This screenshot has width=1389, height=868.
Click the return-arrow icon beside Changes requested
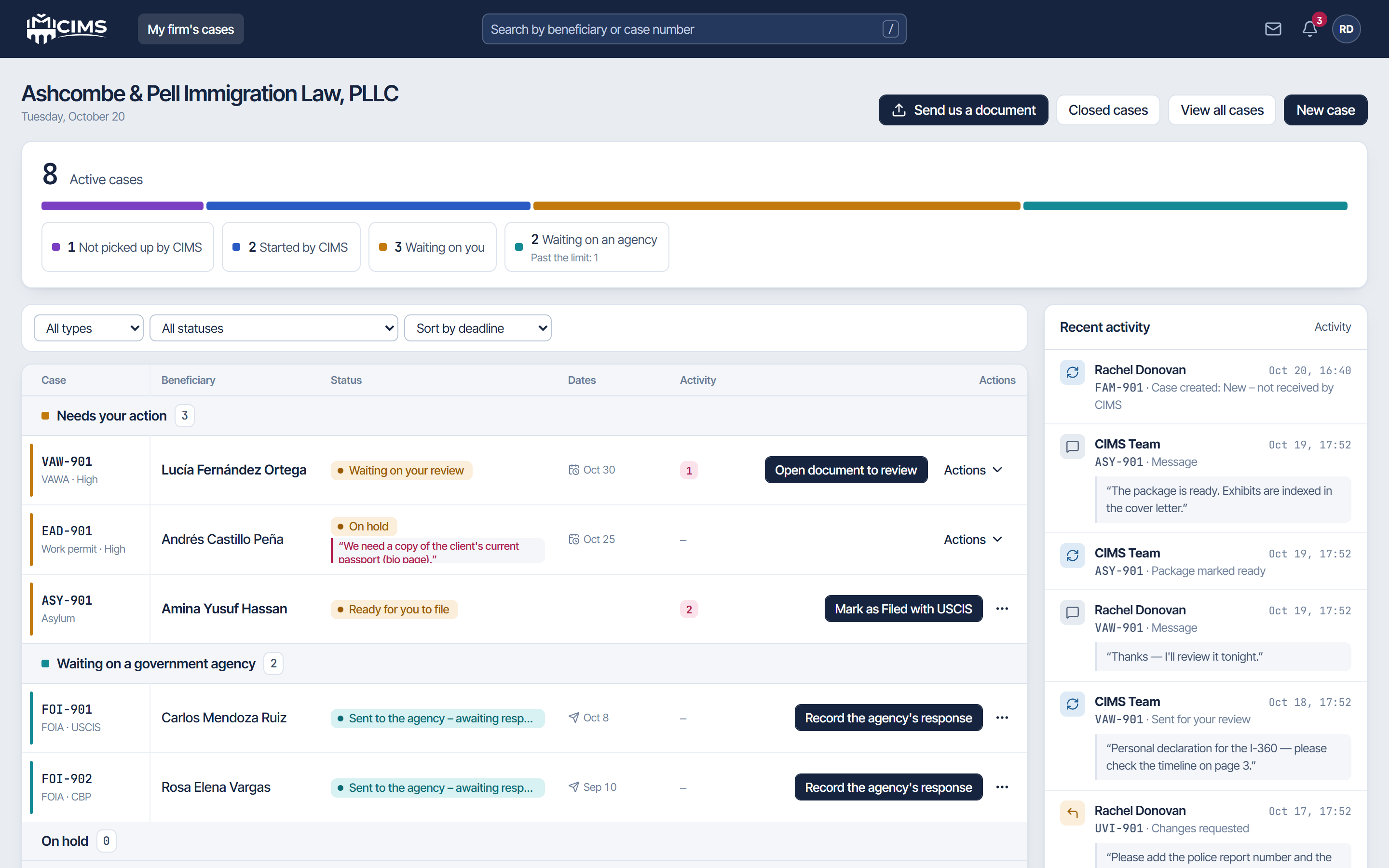click(x=1072, y=813)
